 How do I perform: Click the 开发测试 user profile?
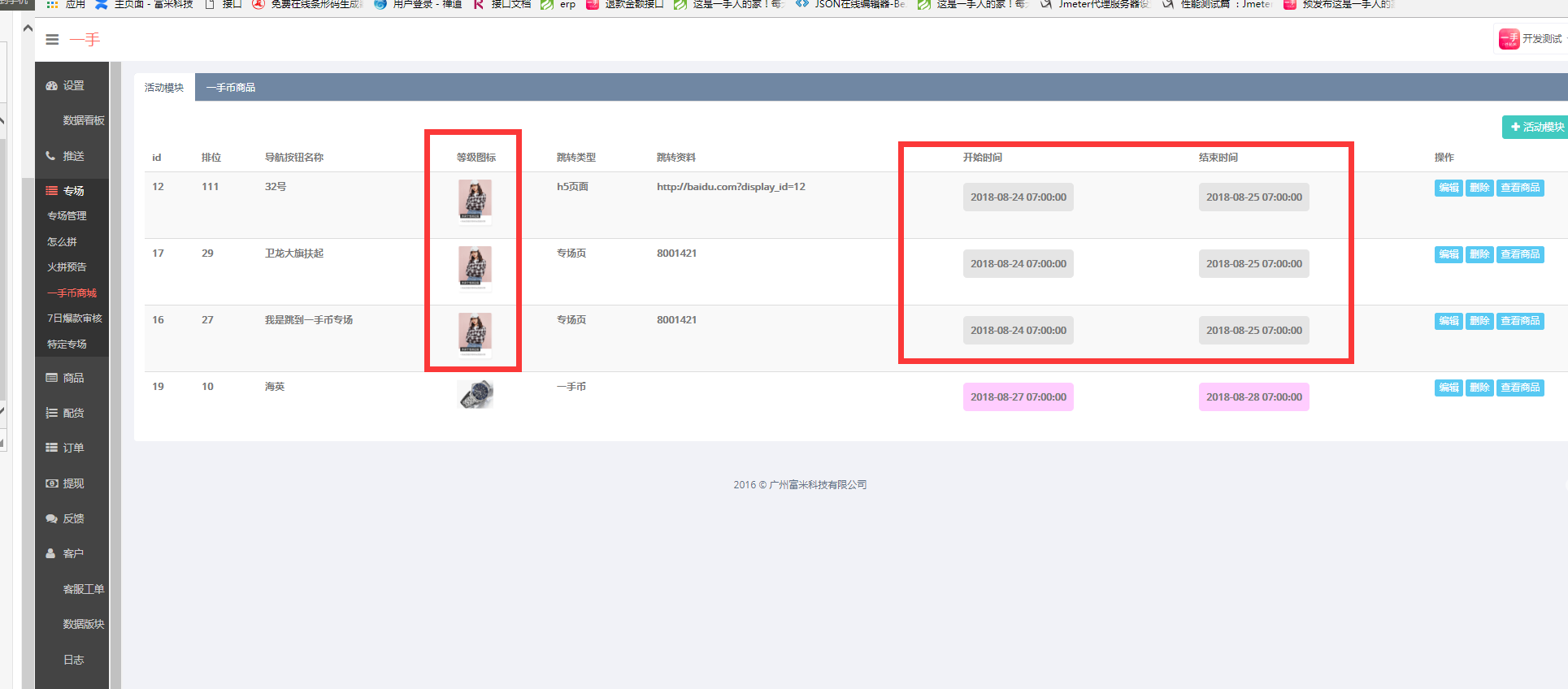[x=1531, y=39]
